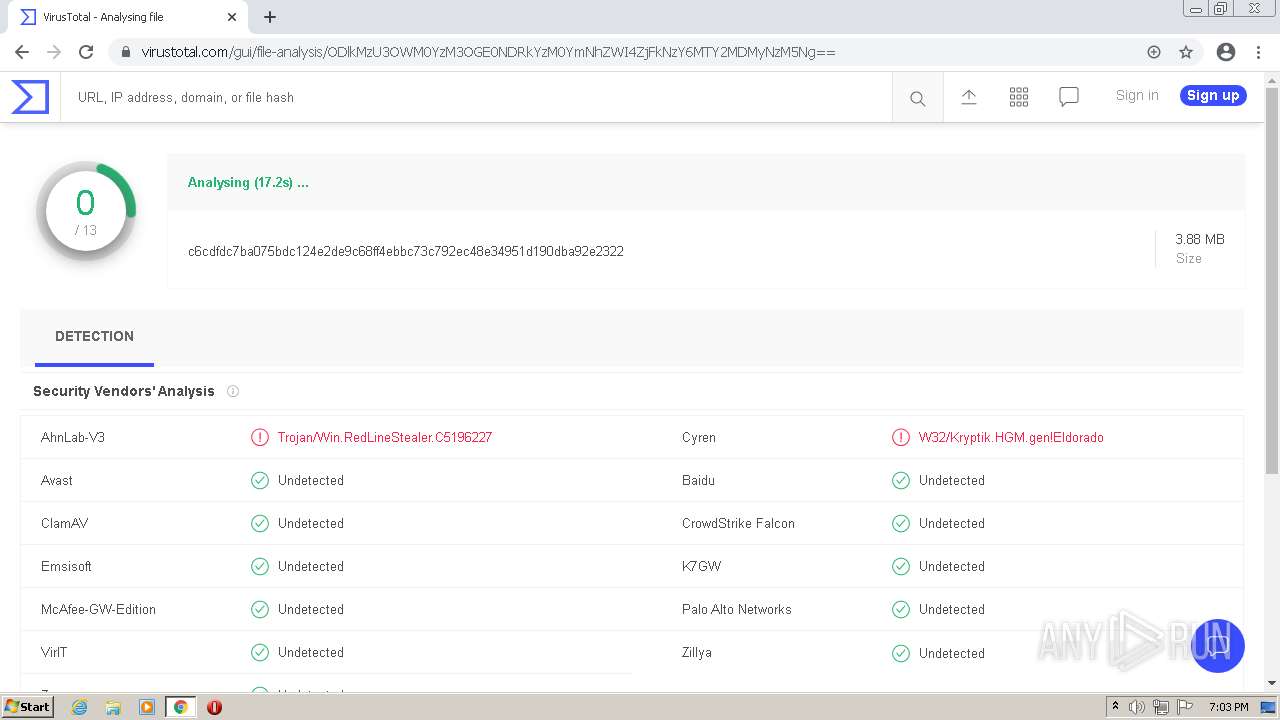Select the VirusTotal - Analysing file browser tab
The image size is (1280, 720).
coord(127,17)
